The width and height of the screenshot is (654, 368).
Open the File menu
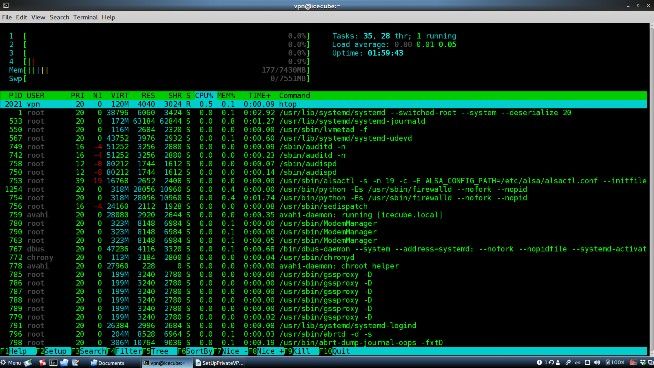pyautogui.click(x=7, y=17)
